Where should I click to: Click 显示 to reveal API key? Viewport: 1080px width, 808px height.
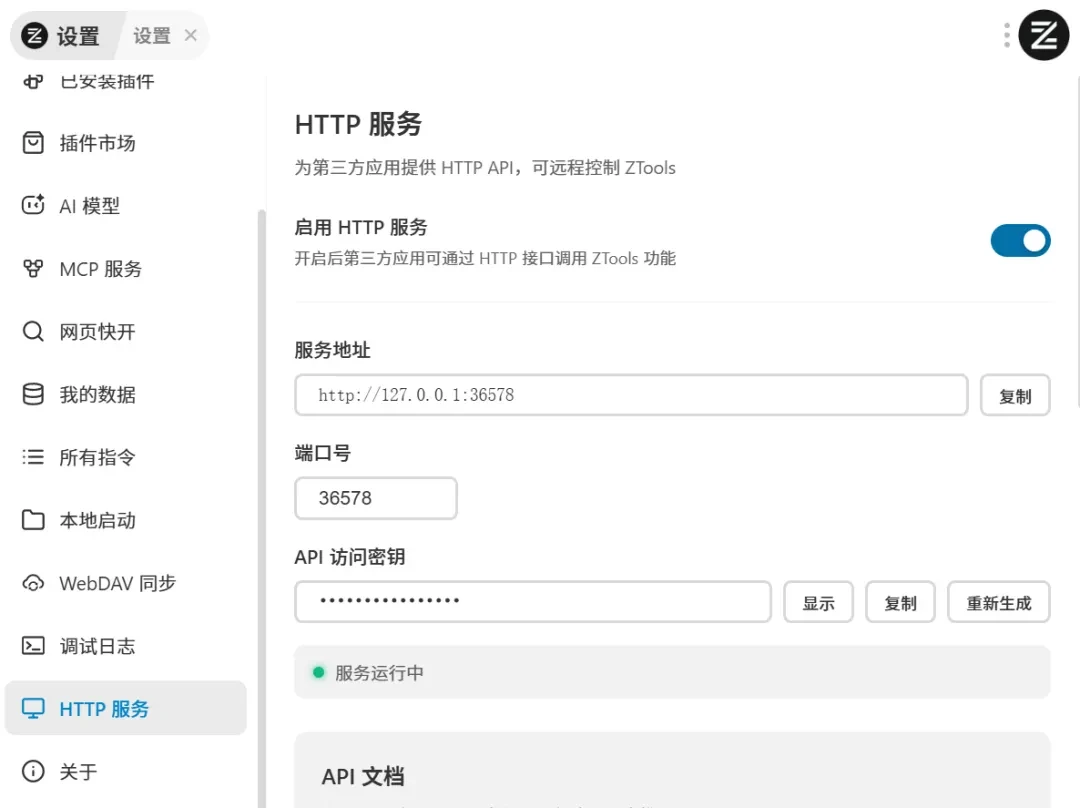pos(818,602)
